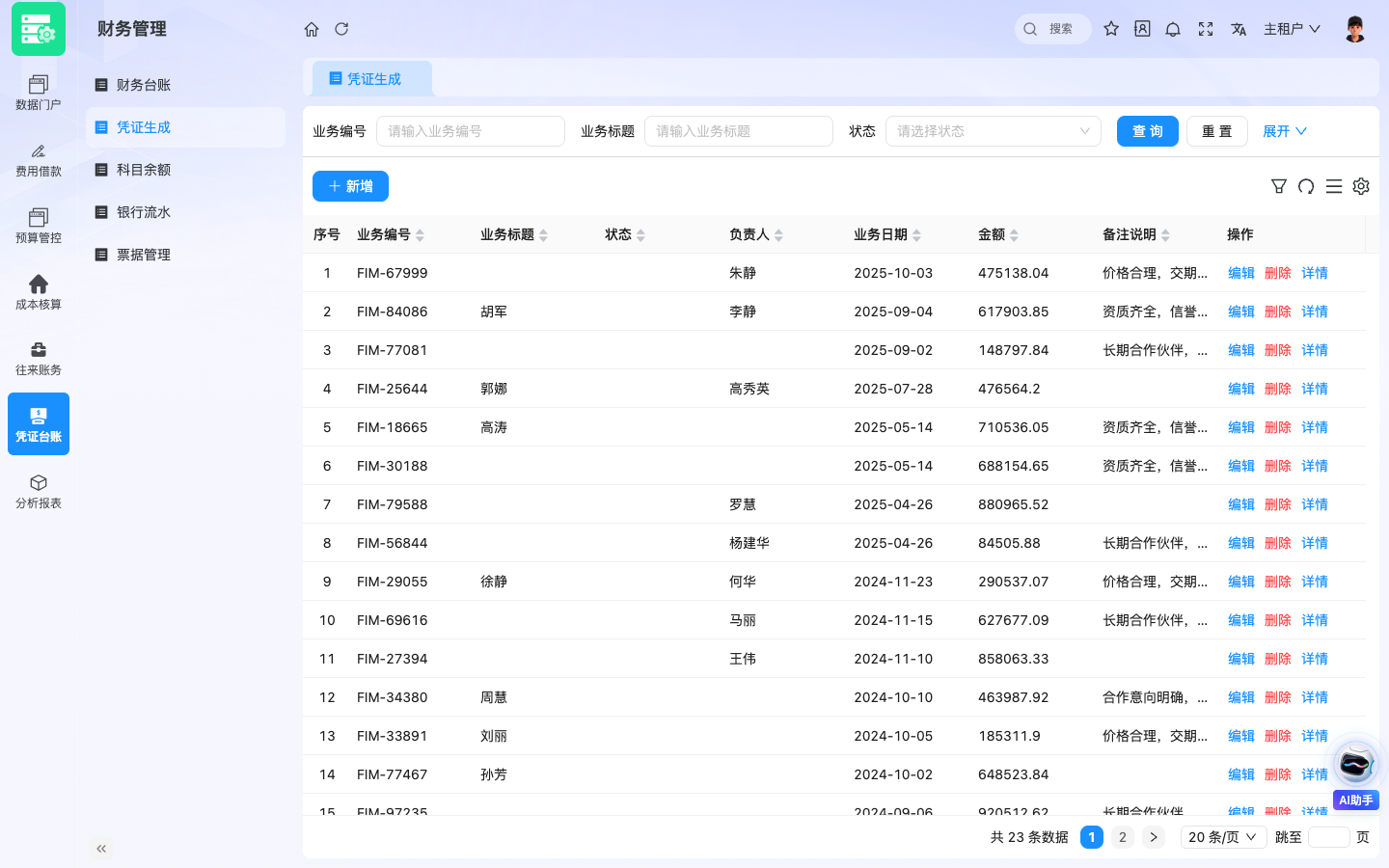Toggle fullscreen mode icon

1206,29
